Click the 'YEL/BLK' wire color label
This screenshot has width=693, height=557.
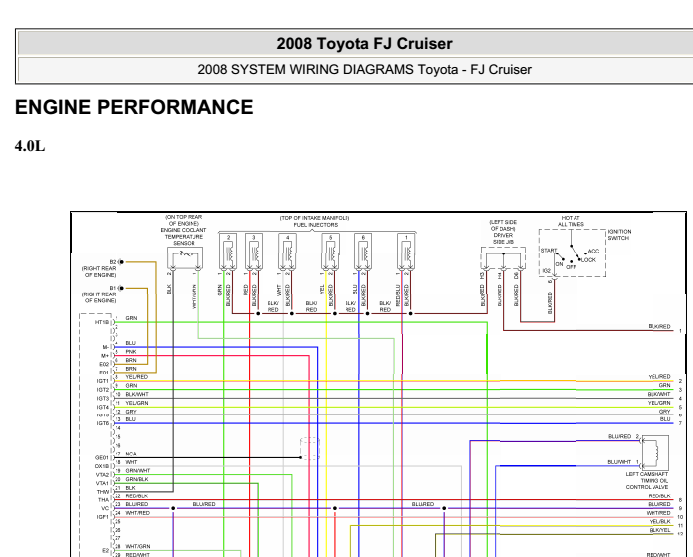tap(660, 522)
